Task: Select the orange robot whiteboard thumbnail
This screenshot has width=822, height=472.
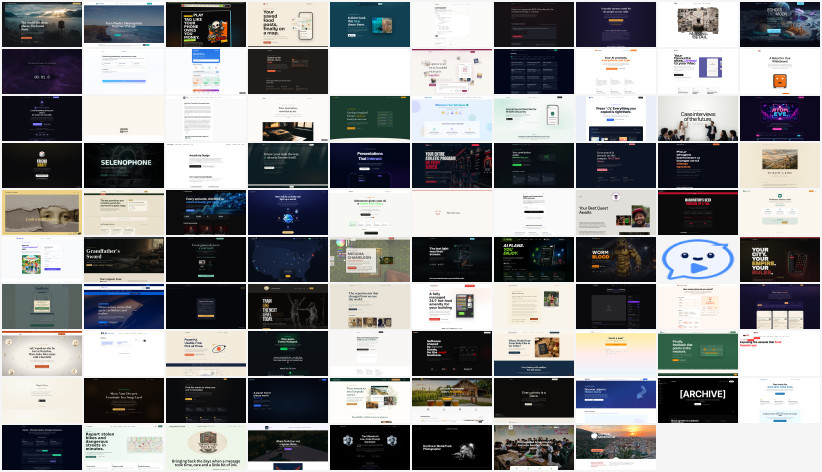Action: click(780, 72)
